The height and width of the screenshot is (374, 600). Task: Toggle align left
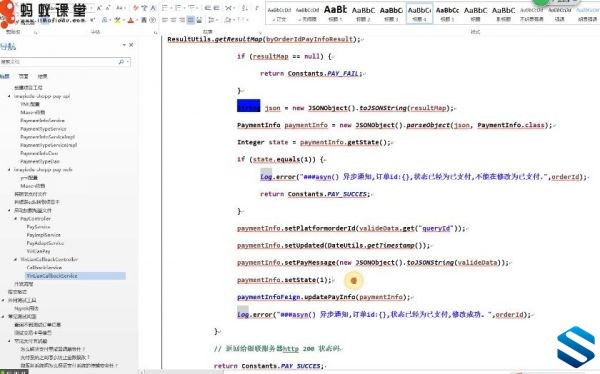click(165, 20)
